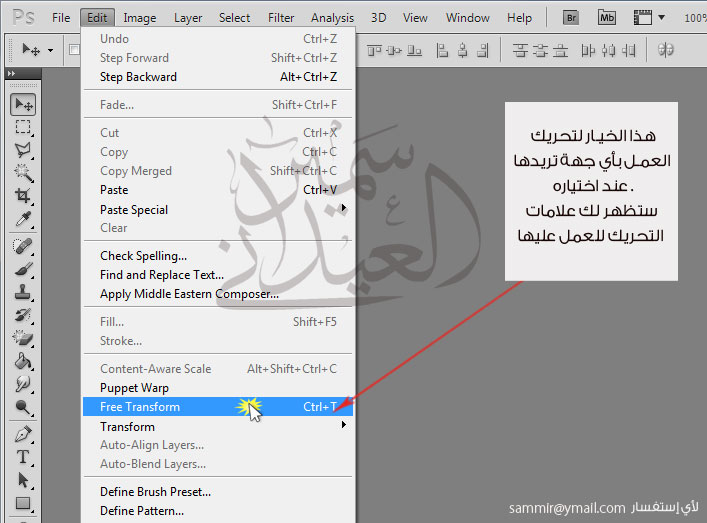Expand the Transform submenu arrow
The width and height of the screenshot is (707, 523).
[344, 425]
